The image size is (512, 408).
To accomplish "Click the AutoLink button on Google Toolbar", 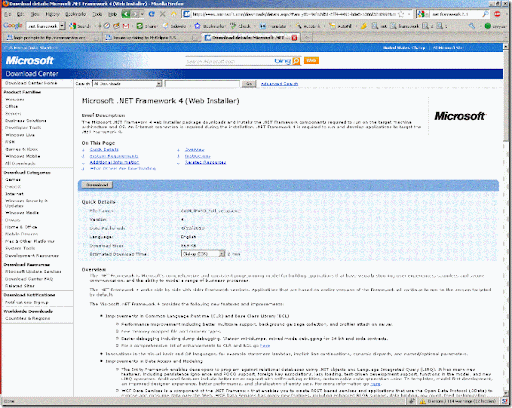I will 308,26.
